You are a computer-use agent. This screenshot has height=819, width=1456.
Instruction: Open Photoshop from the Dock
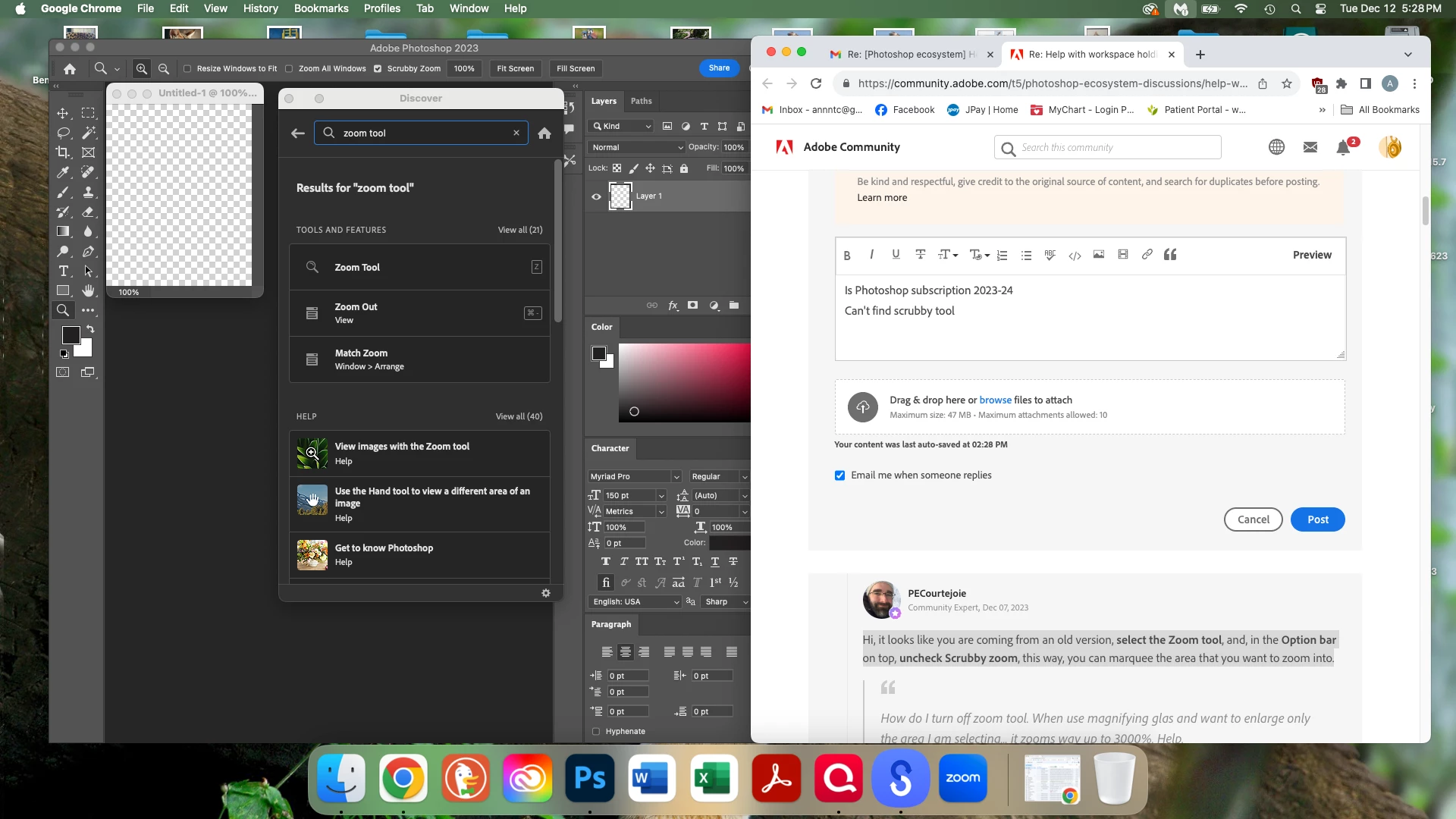[589, 778]
